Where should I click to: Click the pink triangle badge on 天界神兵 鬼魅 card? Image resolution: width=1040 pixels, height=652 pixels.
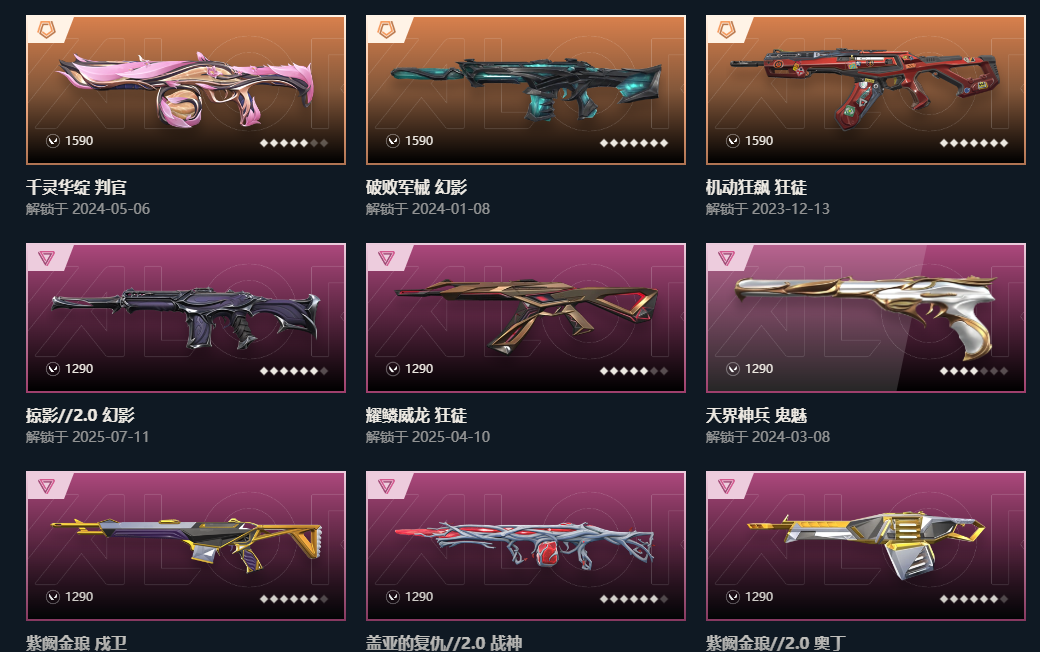[x=727, y=257]
